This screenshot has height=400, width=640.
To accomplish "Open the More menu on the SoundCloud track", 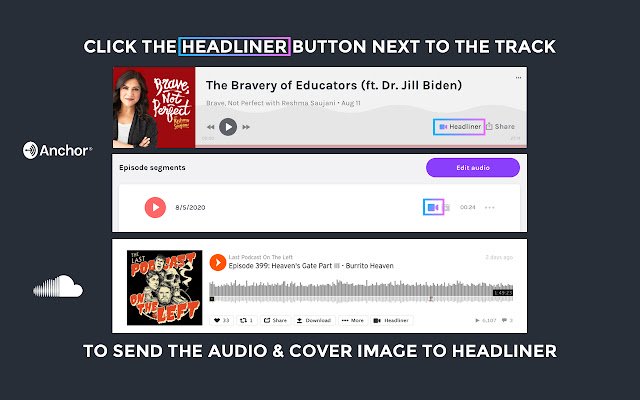I will pyautogui.click(x=353, y=320).
